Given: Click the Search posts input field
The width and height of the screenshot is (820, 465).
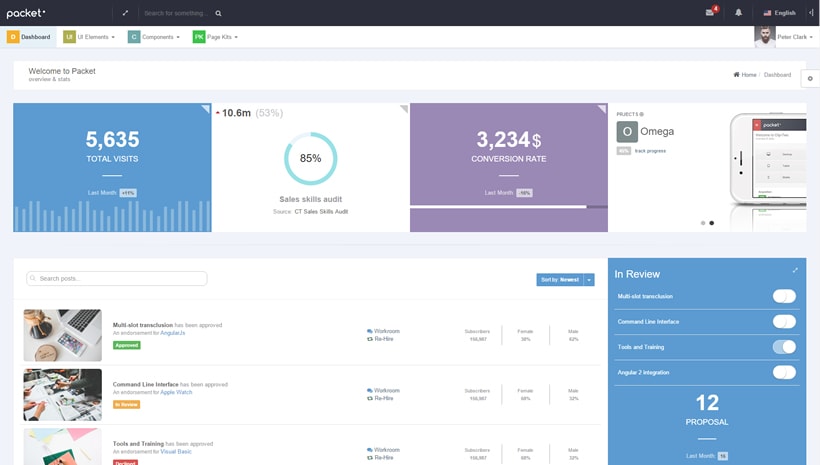Looking at the screenshot, I should pyautogui.click(x=117, y=279).
